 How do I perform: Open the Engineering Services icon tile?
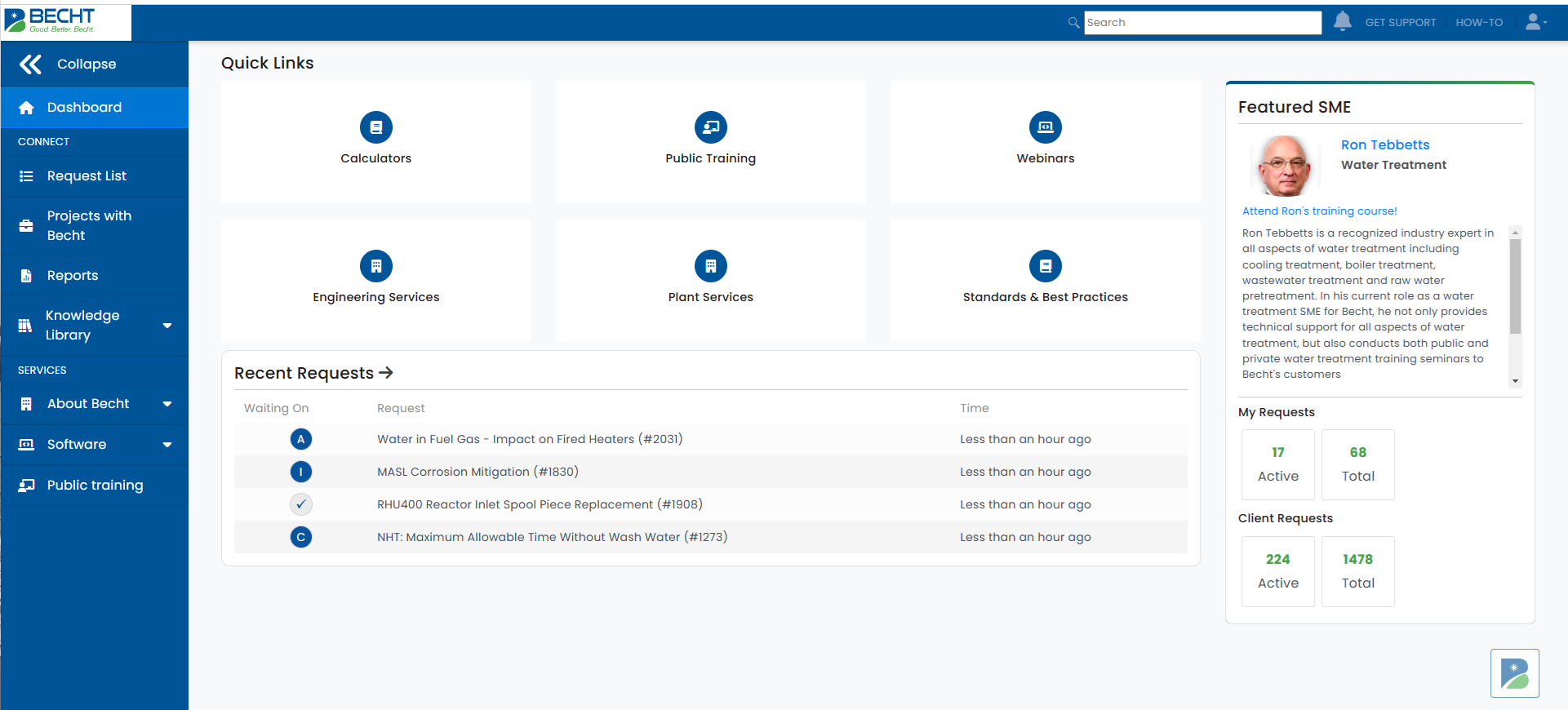(x=375, y=266)
